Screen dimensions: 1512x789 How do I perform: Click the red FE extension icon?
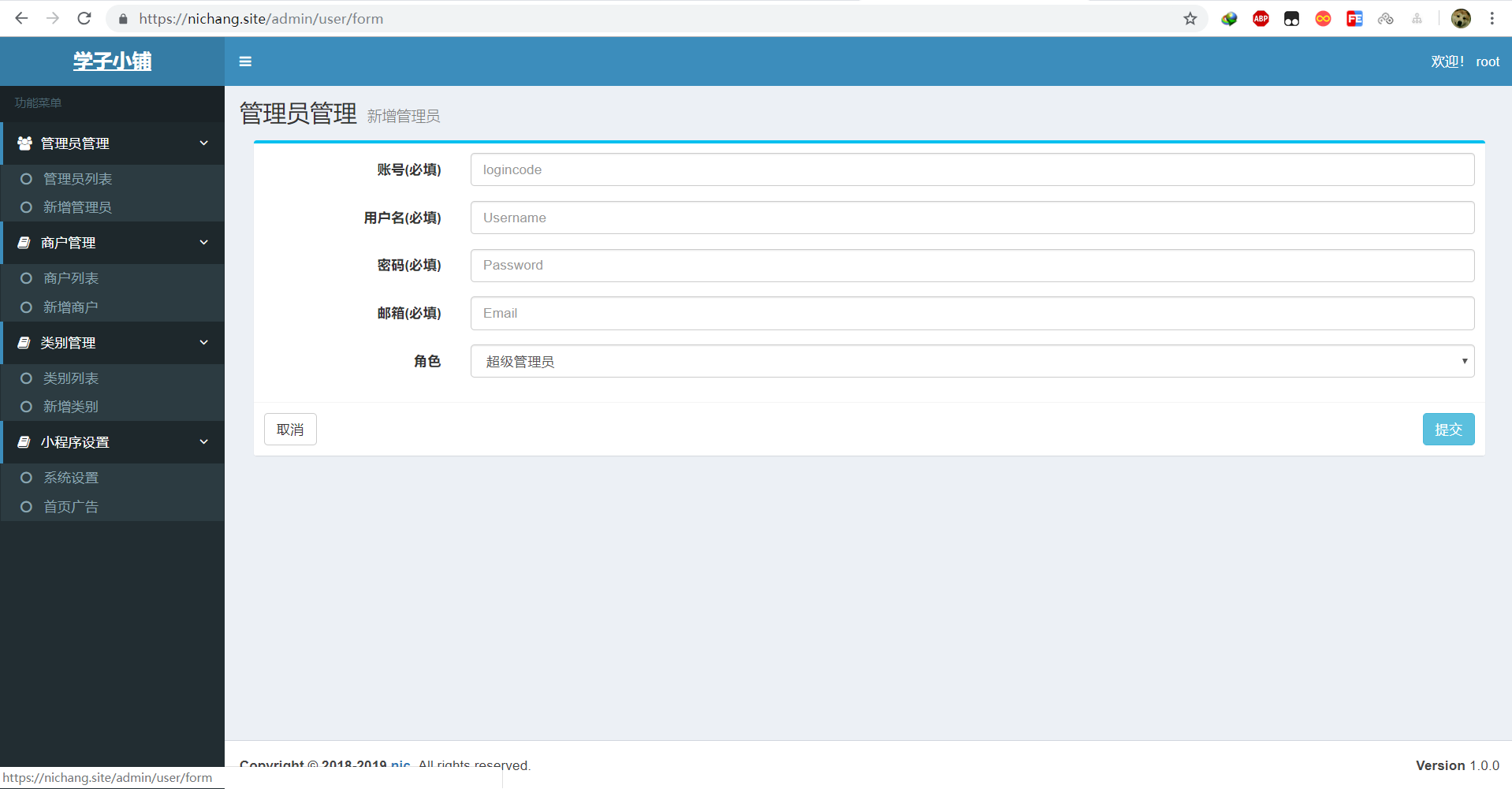click(x=1354, y=18)
